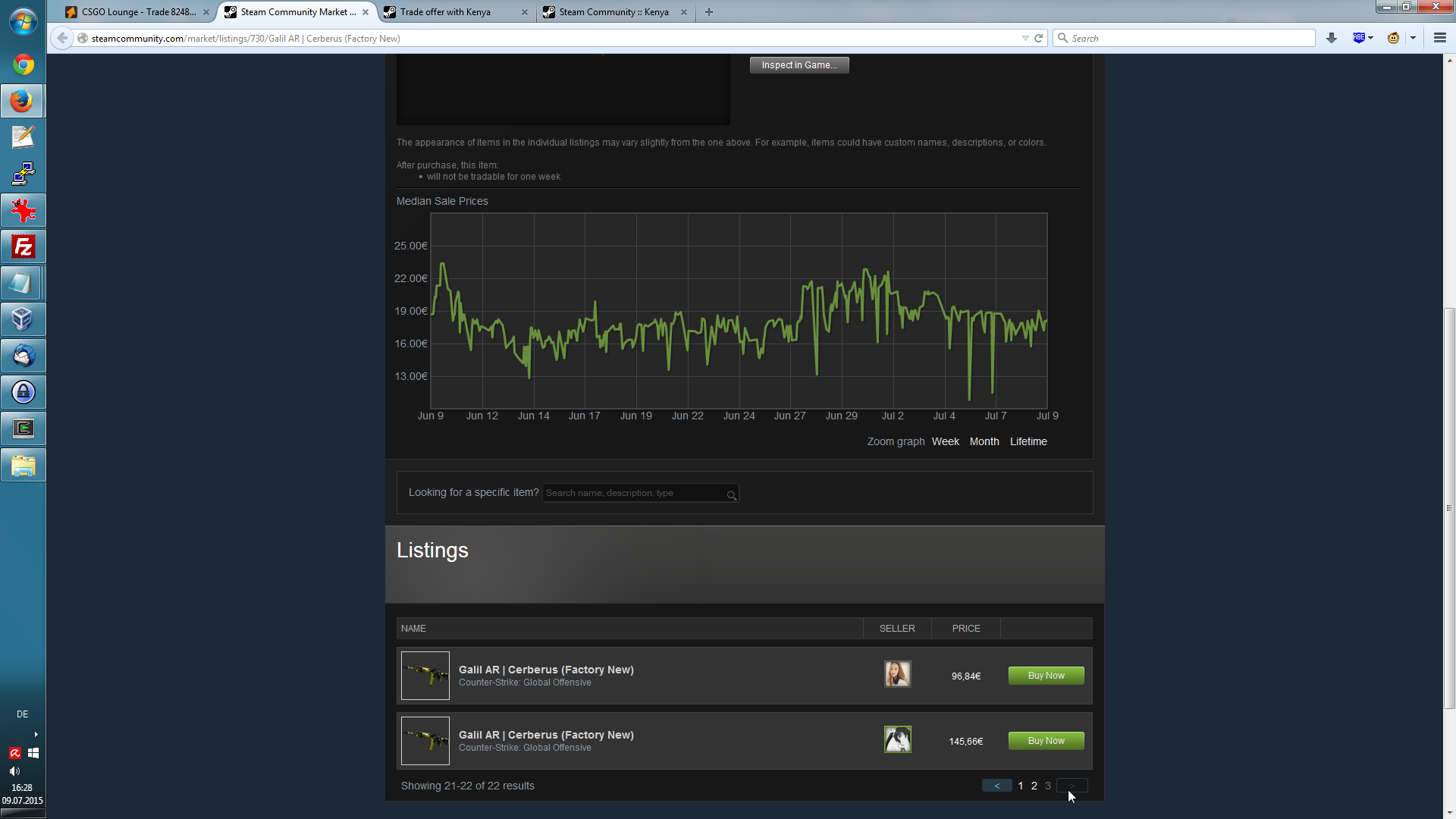The image size is (1456, 819).
Task: Expand the Greasemonkey dropdown arrow
Action: click(x=1413, y=38)
